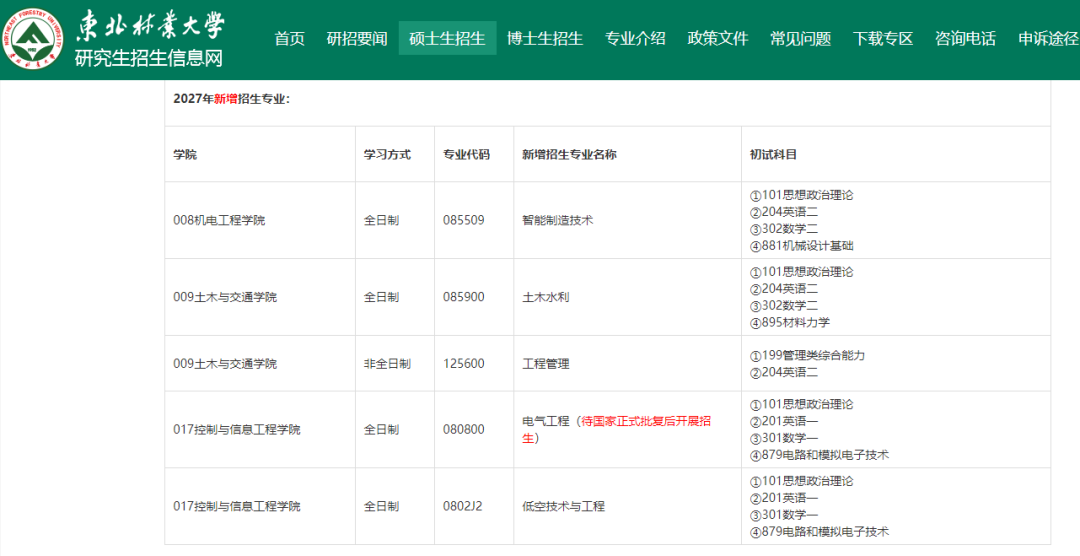Click the code 080800
This screenshot has height=556, width=1080.
(464, 430)
